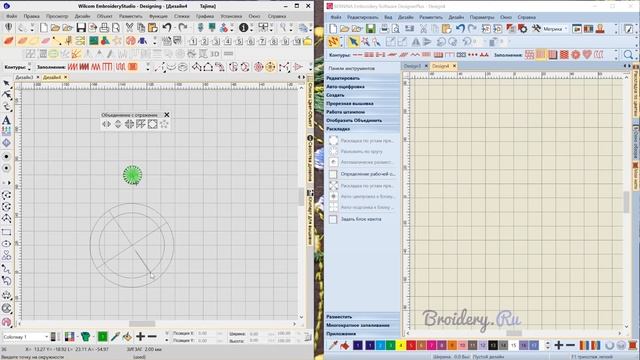640x360 pixels.
Task: Select arrow Select-object tool in Wilcom left toolbar
Action: pyautogui.click(x=6, y=83)
